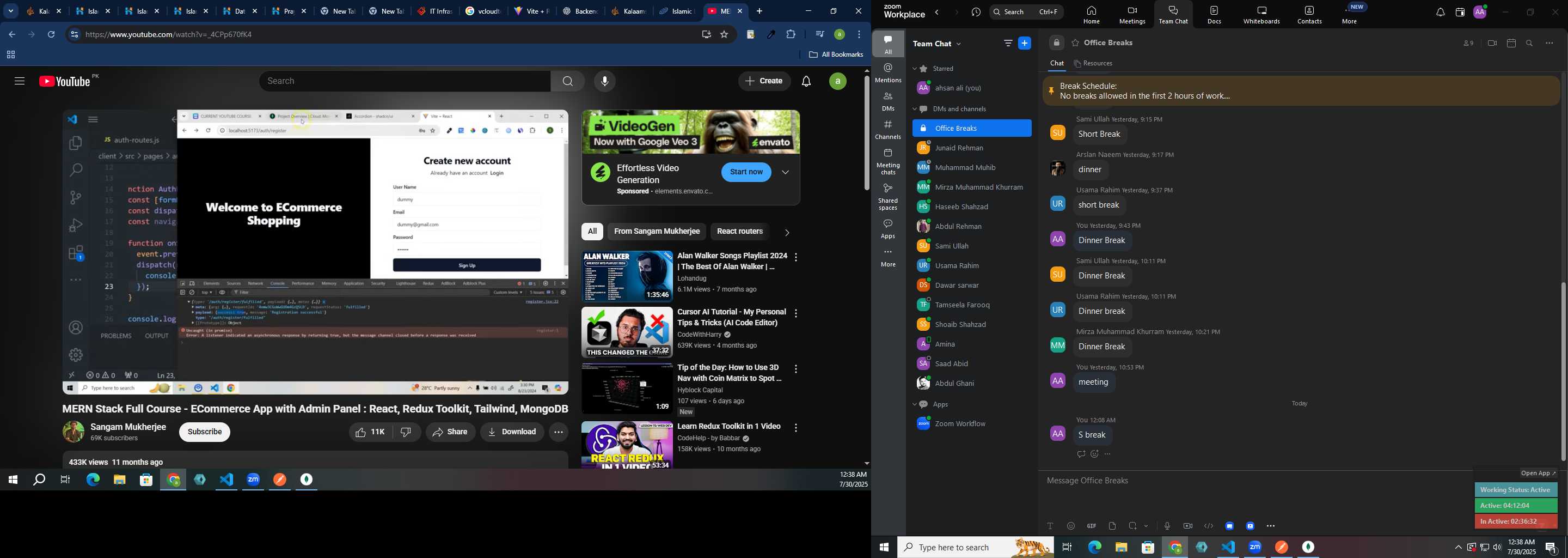Open Docs tab in Zoom
This screenshot has height=558, width=1568.
point(1214,15)
